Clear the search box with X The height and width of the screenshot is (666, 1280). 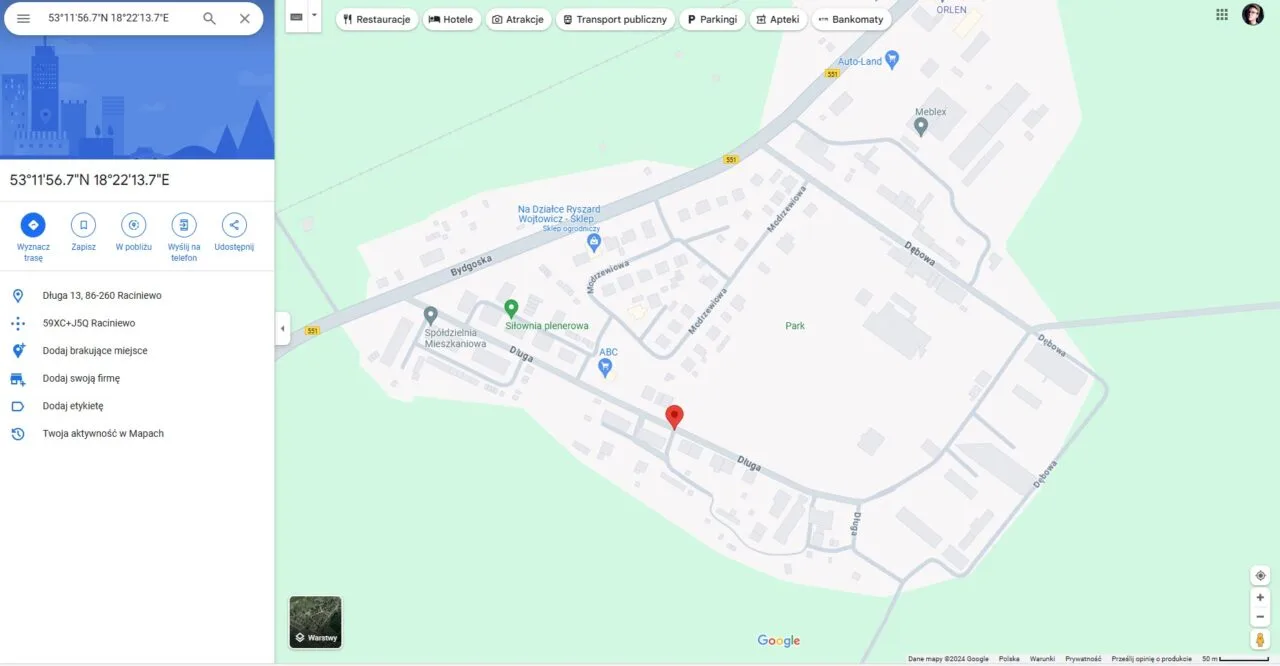[x=245, y=19]
